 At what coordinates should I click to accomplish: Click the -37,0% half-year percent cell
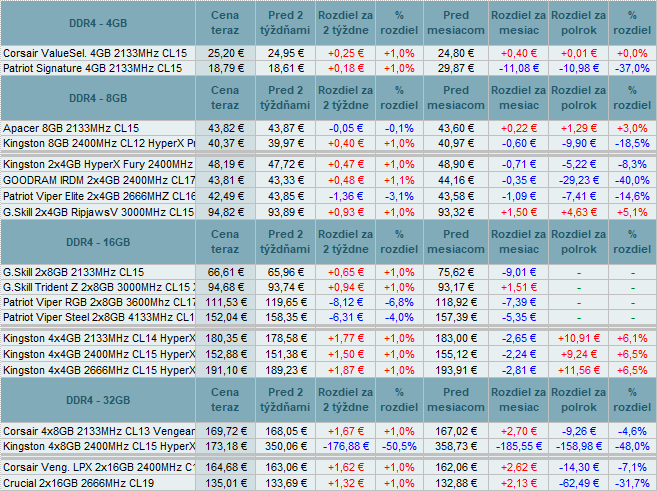point(632,68)
